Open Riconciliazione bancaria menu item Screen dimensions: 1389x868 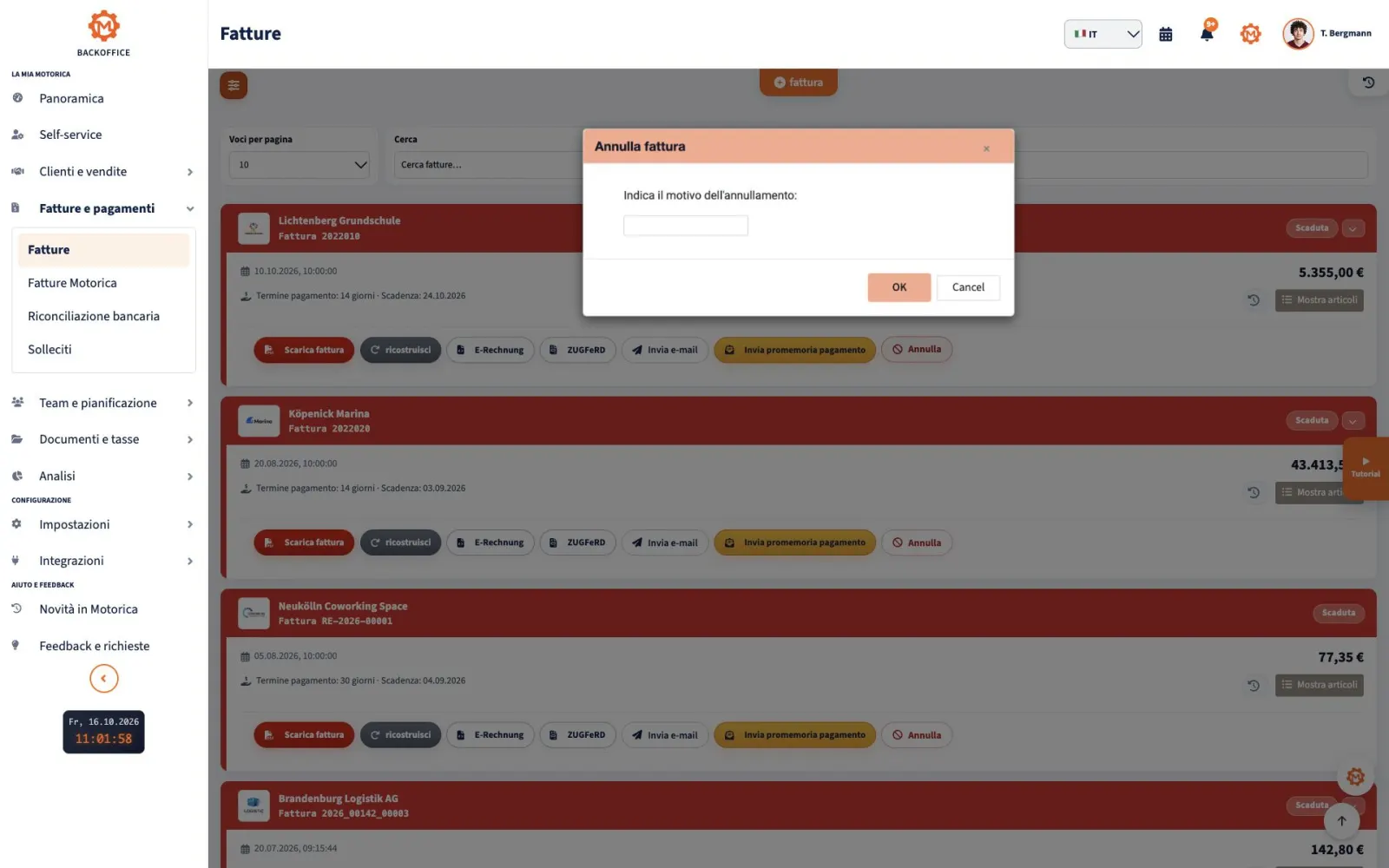pos(94,316)
